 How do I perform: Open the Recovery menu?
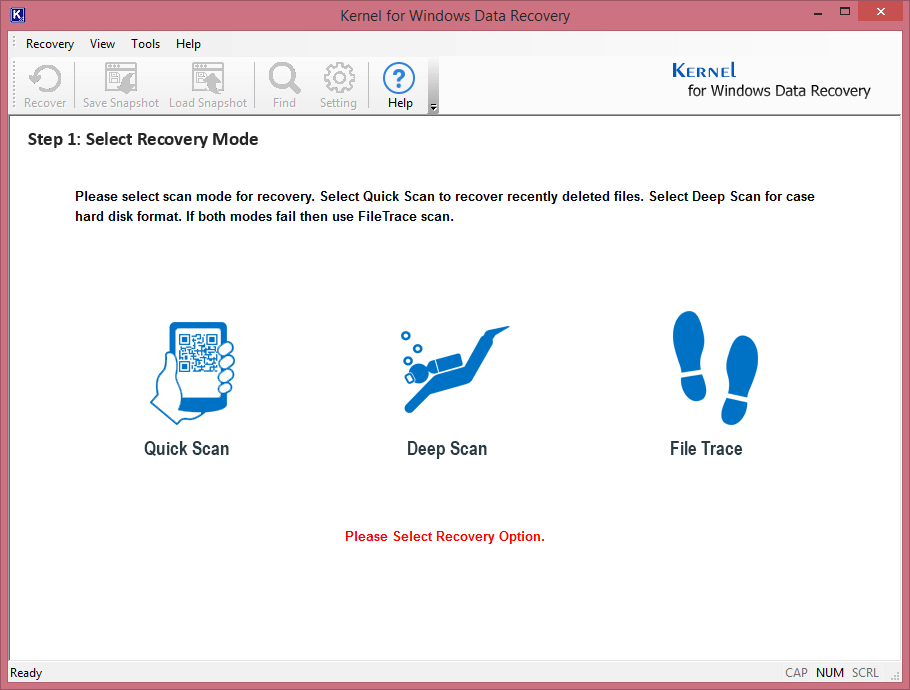point(50,44)
